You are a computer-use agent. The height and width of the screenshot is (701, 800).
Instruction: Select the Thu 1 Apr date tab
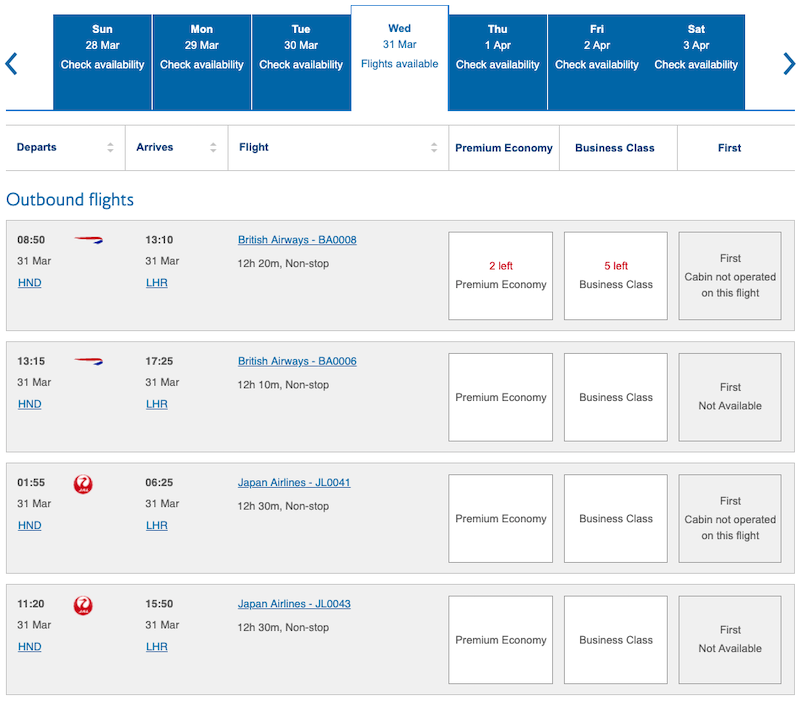pyautogui.click(x=497, y=62)
